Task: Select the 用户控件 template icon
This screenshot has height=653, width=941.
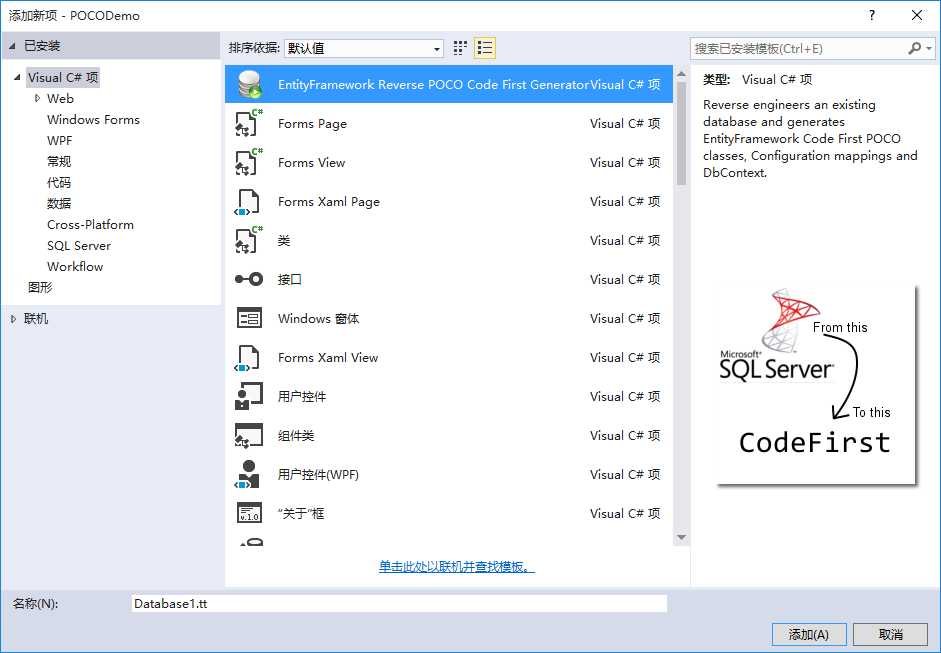Action: [x=249, y=396]
